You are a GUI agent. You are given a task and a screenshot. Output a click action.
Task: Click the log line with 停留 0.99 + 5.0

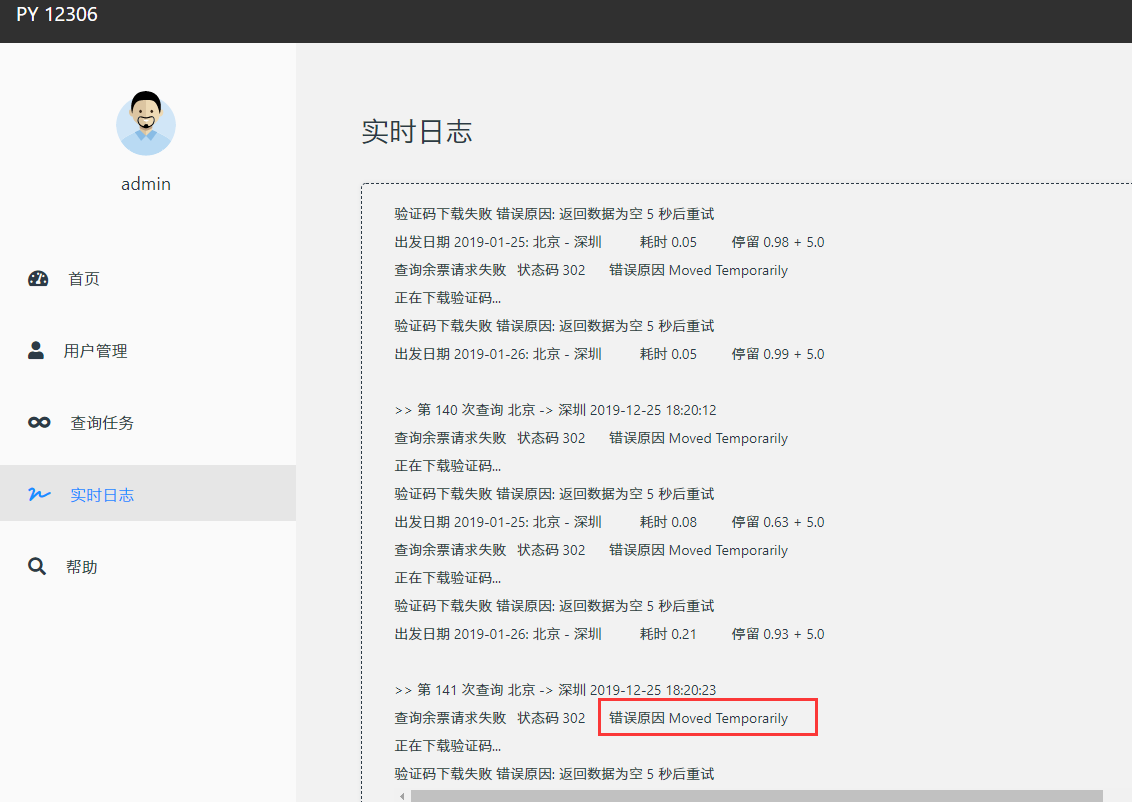click(x=609, y=354)
